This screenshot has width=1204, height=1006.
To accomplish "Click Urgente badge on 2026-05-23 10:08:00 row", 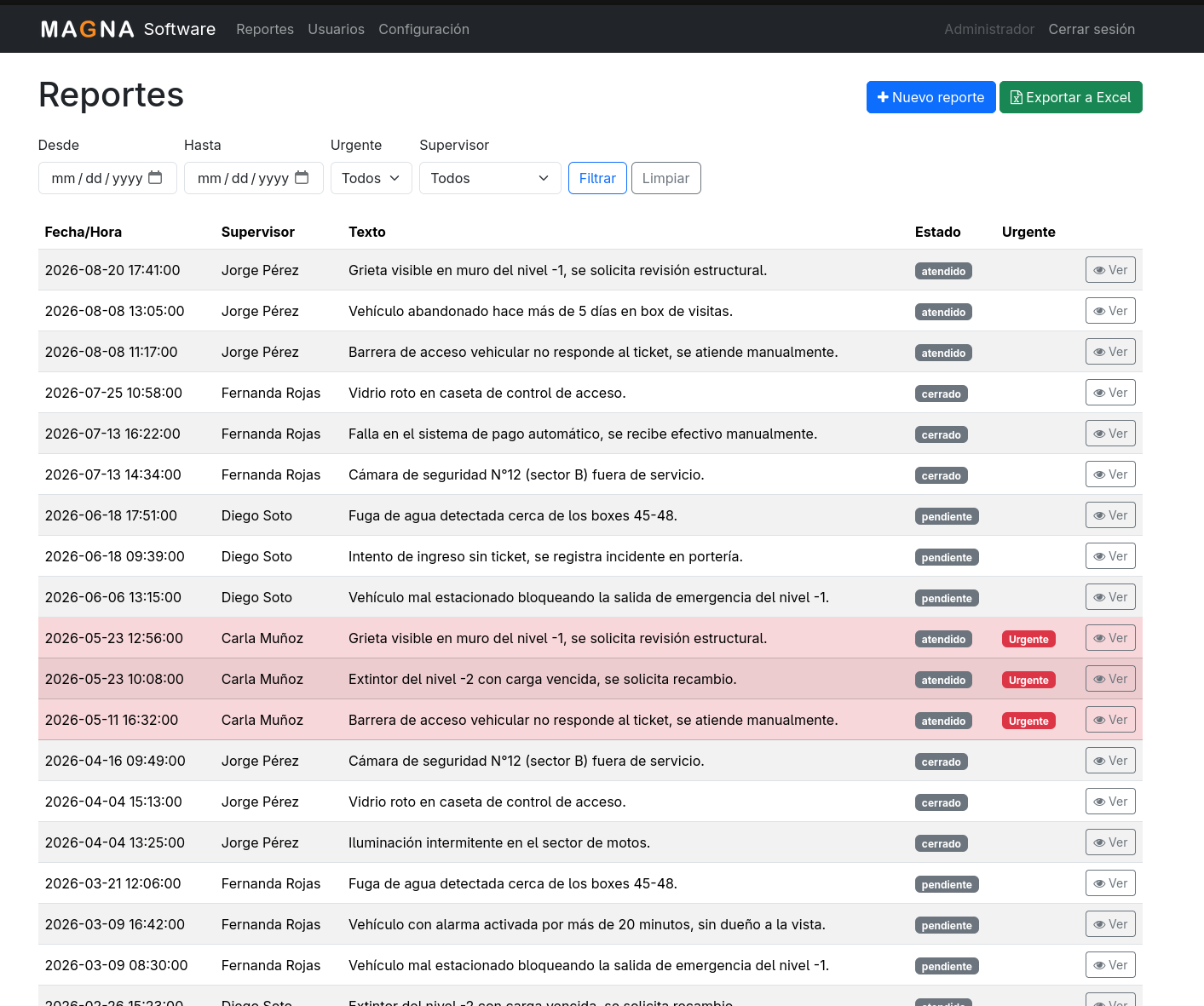I will click(x=1028, y=680).
